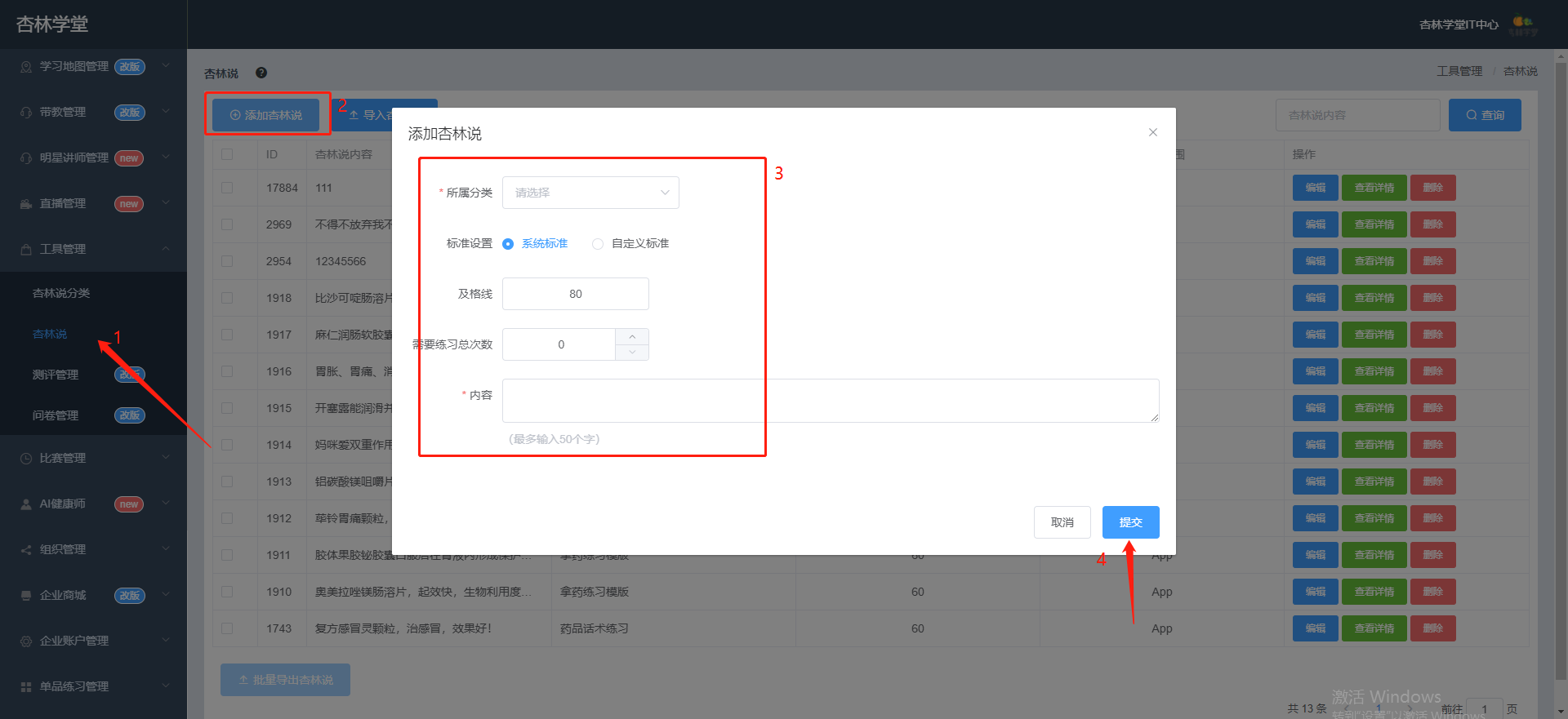
Task: Click the 批量导出杏林说 button
Action: tap(285, 680)
